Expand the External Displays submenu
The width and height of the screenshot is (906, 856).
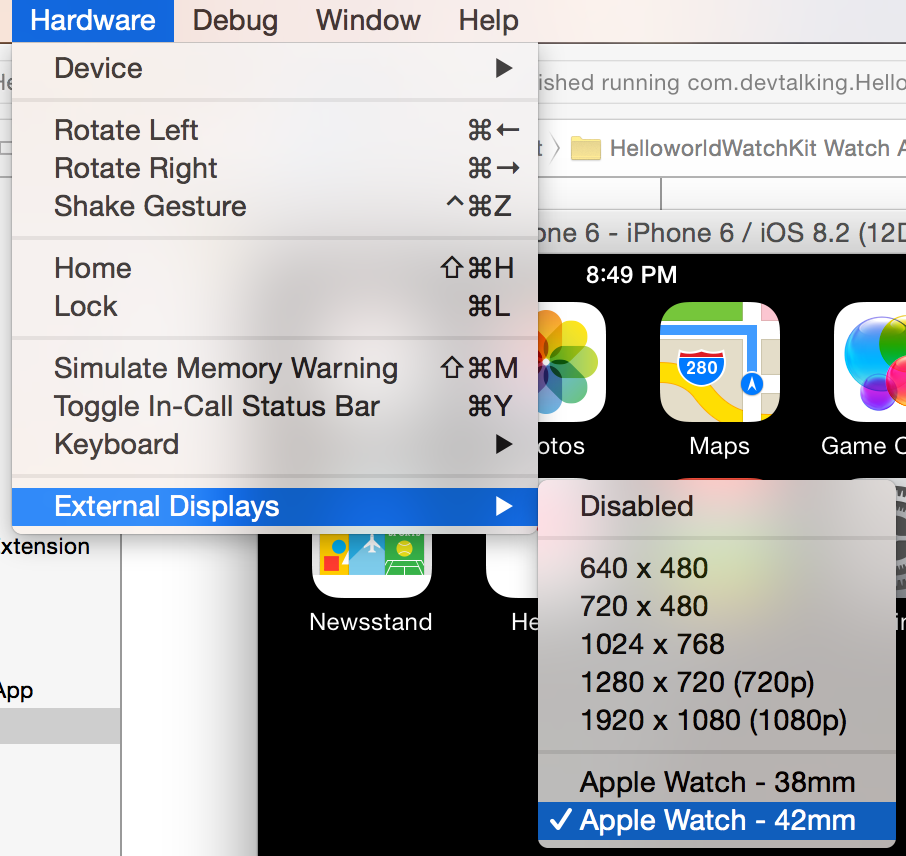(x=275, y=506)
